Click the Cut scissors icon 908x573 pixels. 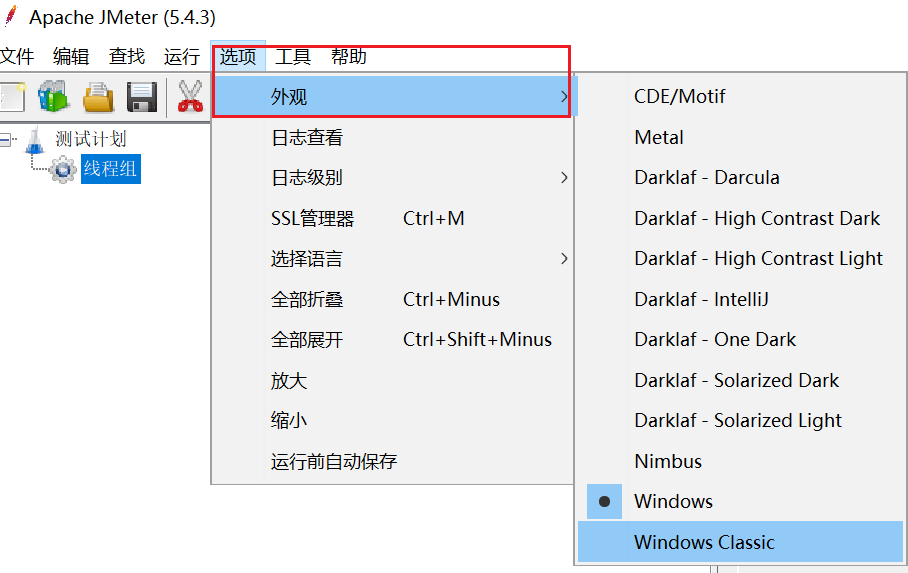pos(189,96)
